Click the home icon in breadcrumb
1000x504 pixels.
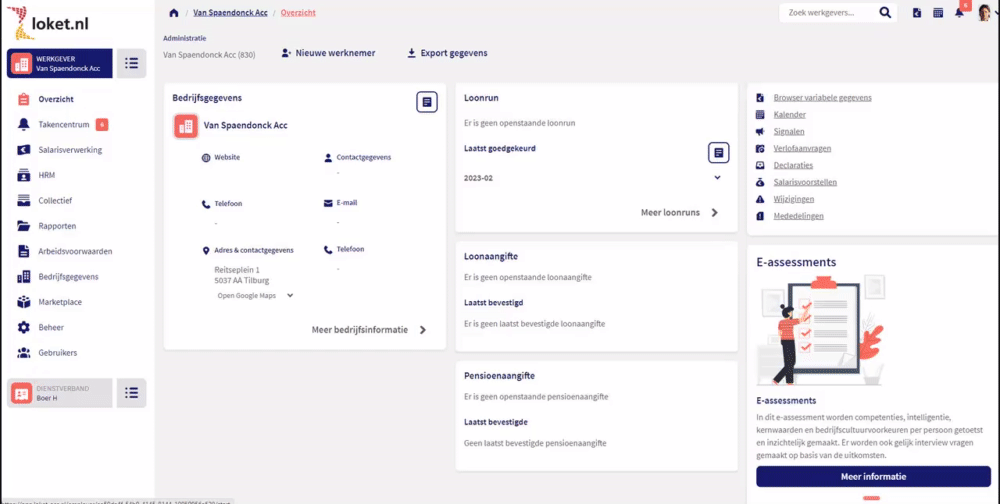(x=174, y=13)
